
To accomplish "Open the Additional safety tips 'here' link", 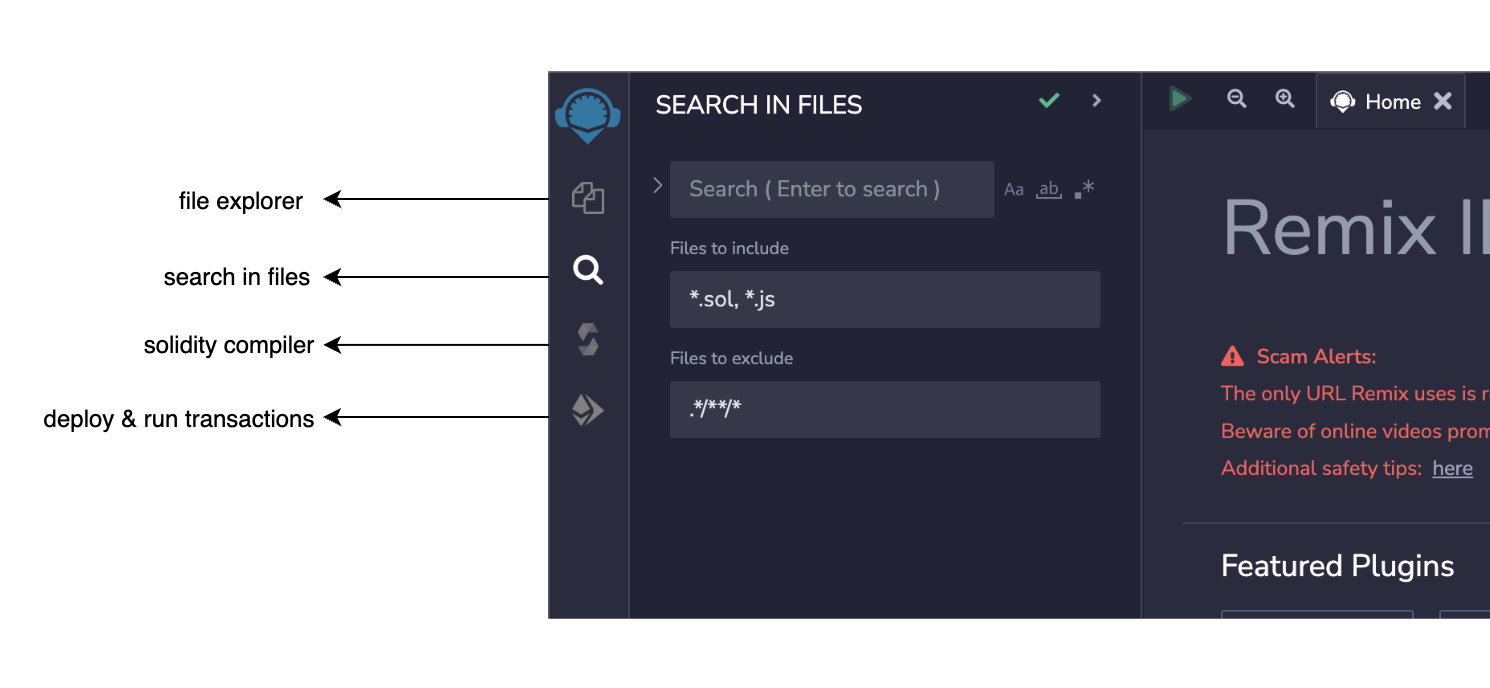I will tap(1452, 468).
